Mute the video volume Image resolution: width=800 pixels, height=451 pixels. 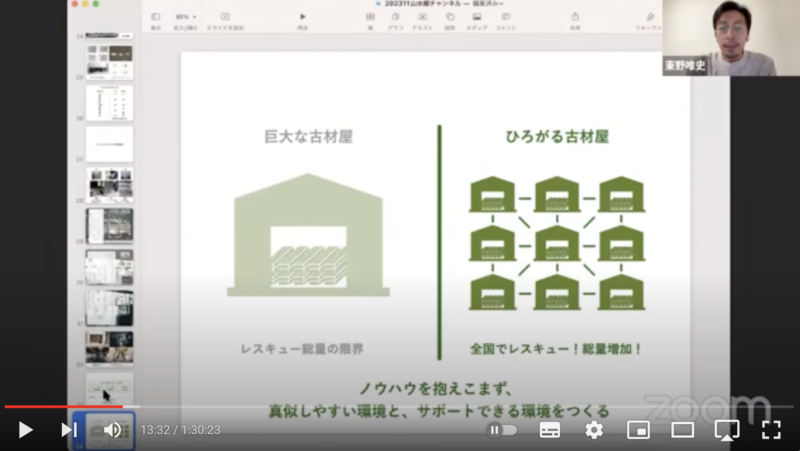[x=112, y=430]
